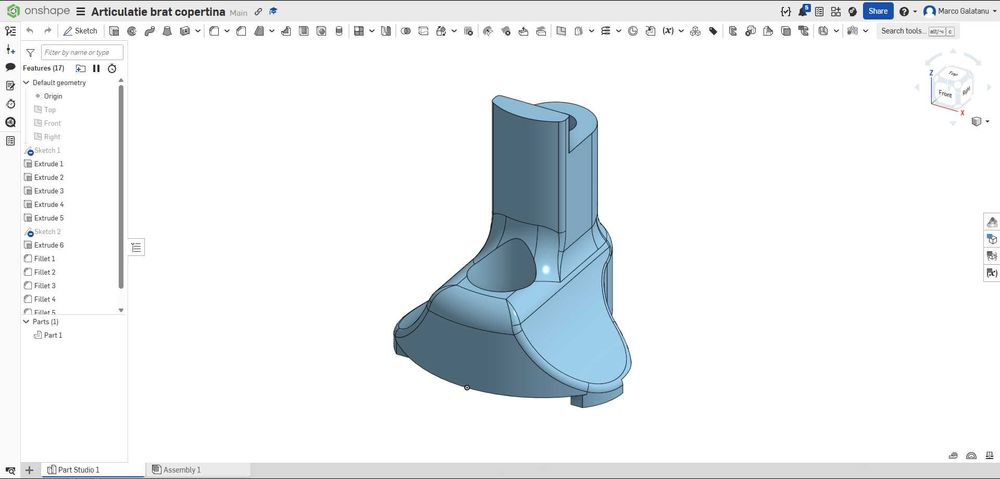
Task: Select the Part Studio 1 tab
Action: (78, 469)
